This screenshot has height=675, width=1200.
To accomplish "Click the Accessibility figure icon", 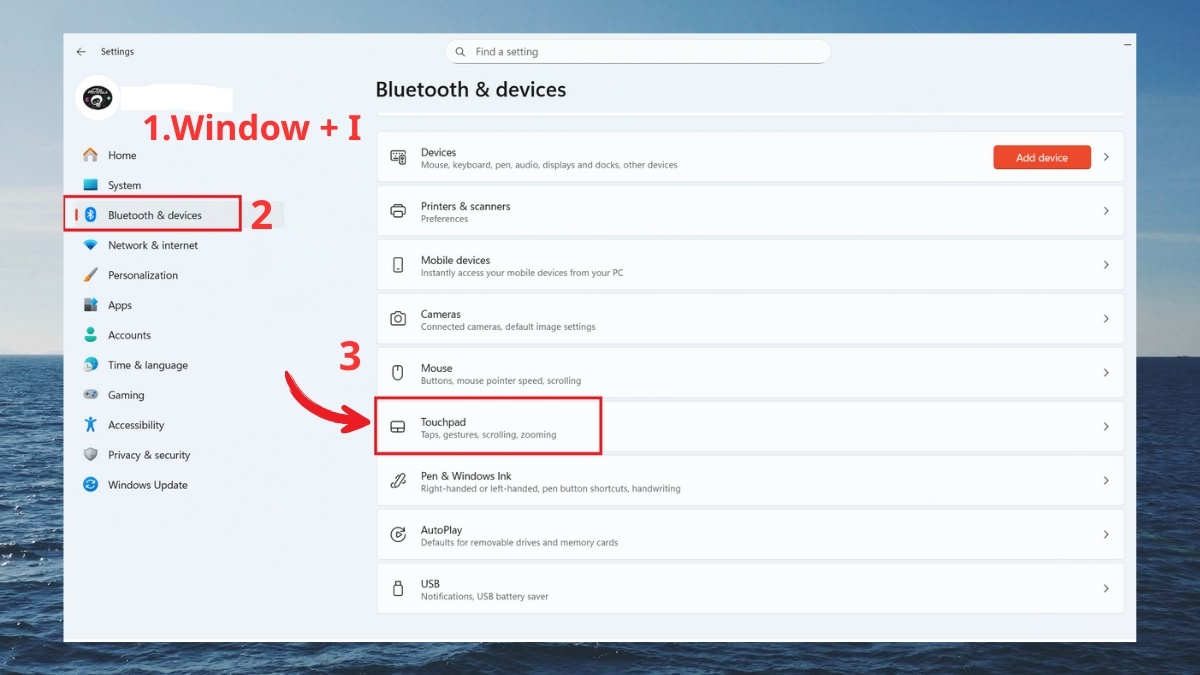I will [x=91, y=425].
